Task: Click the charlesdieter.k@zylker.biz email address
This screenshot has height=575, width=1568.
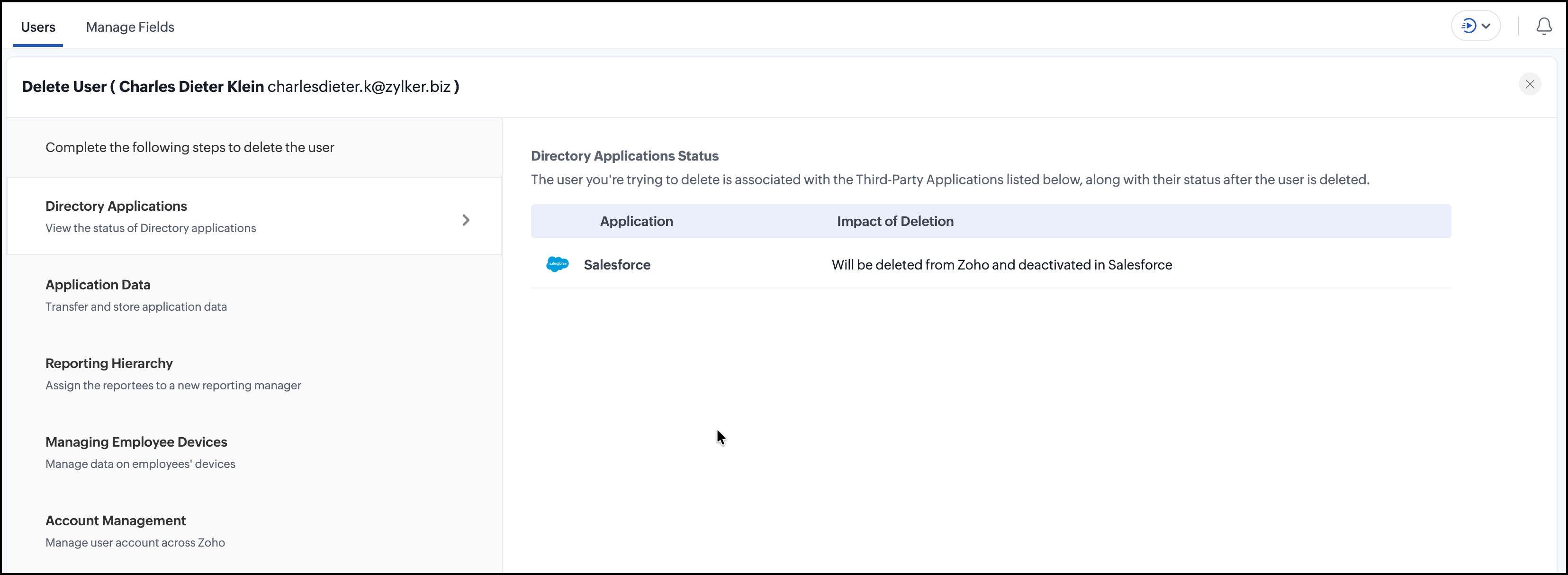Action: (x=359, y=86)
